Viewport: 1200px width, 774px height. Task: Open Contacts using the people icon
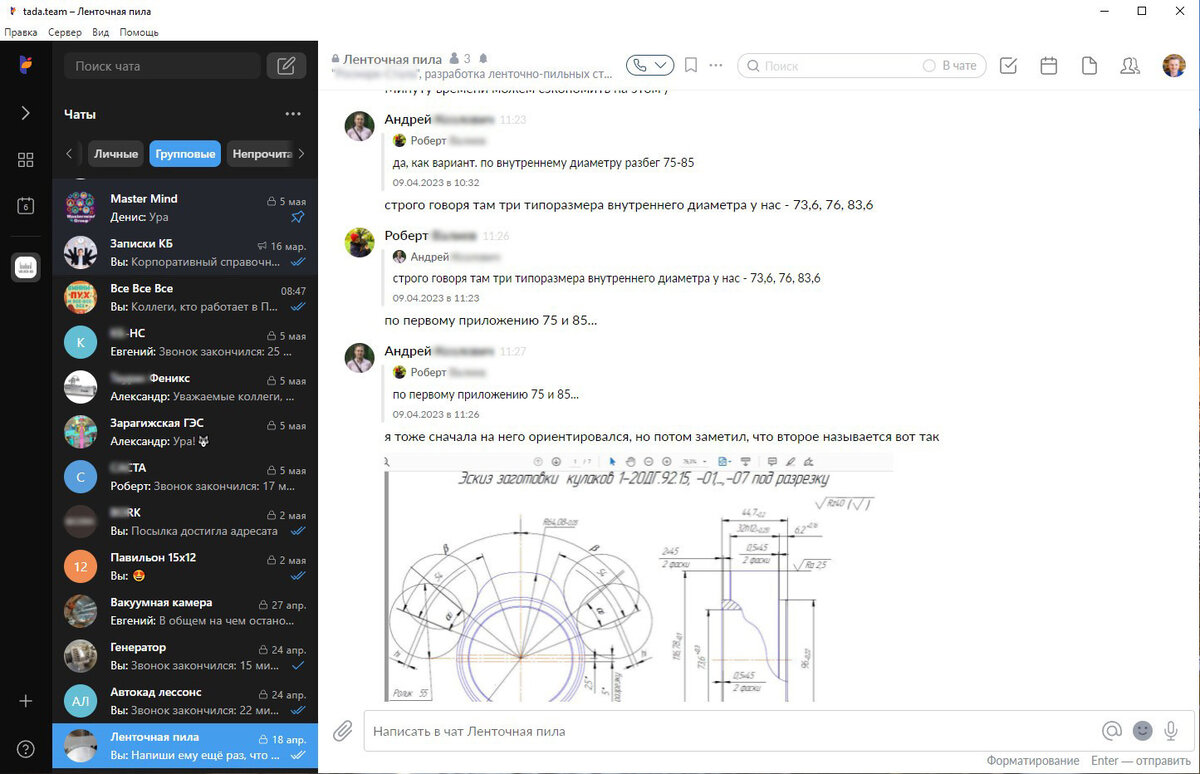click(1130, 63)
